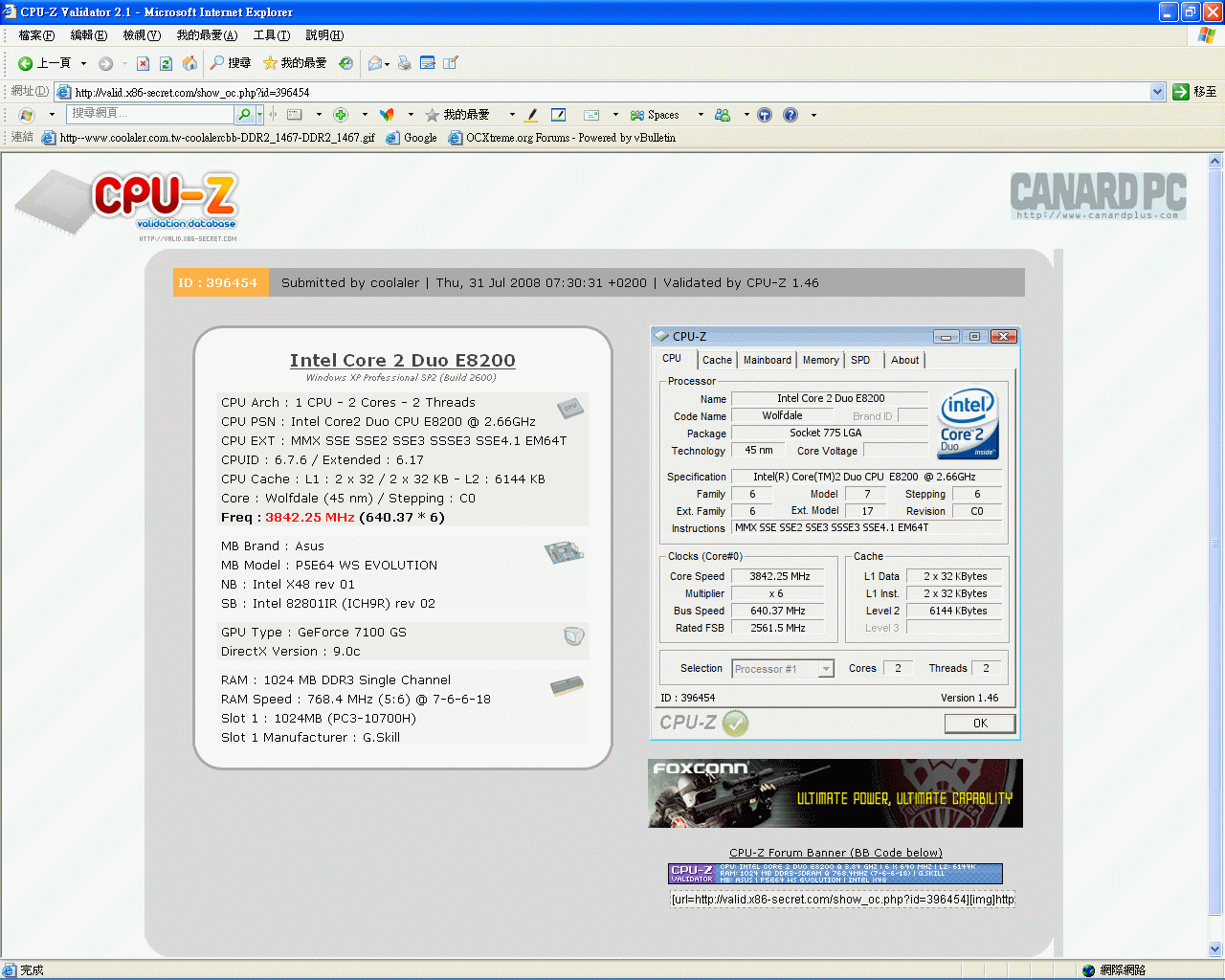Screen dimensions: 1225x980
Task: Click the Mail envelope icon
Action: coord(375,63)
